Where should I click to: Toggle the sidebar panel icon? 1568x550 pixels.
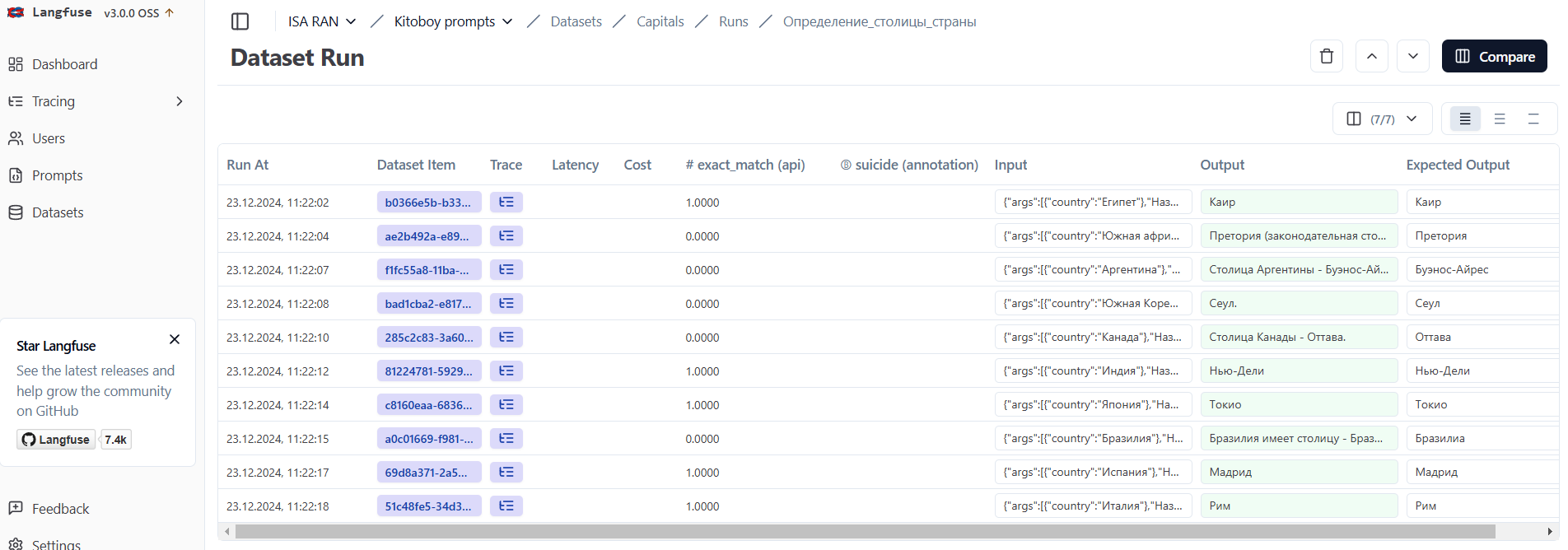(240, 21)
